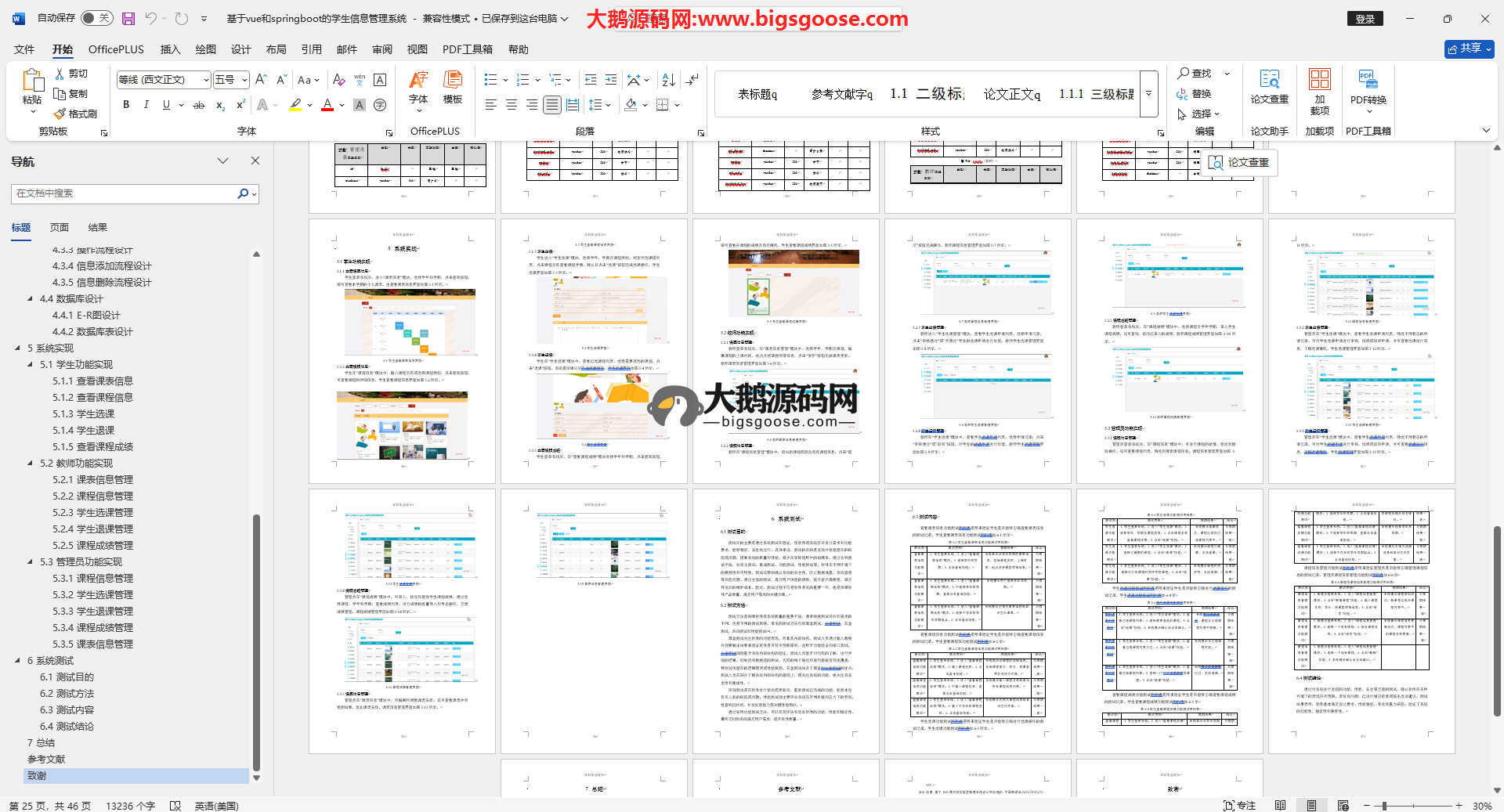Viewport: 1504px width, 812px height.
Task: Open the 插入 ribbon tab
Action: pos(170,49)
